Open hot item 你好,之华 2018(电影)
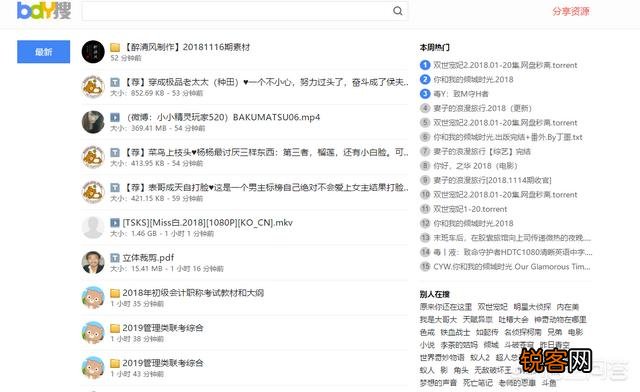The width and height of the screenshot is (640, 392). [x=476, y=166]
